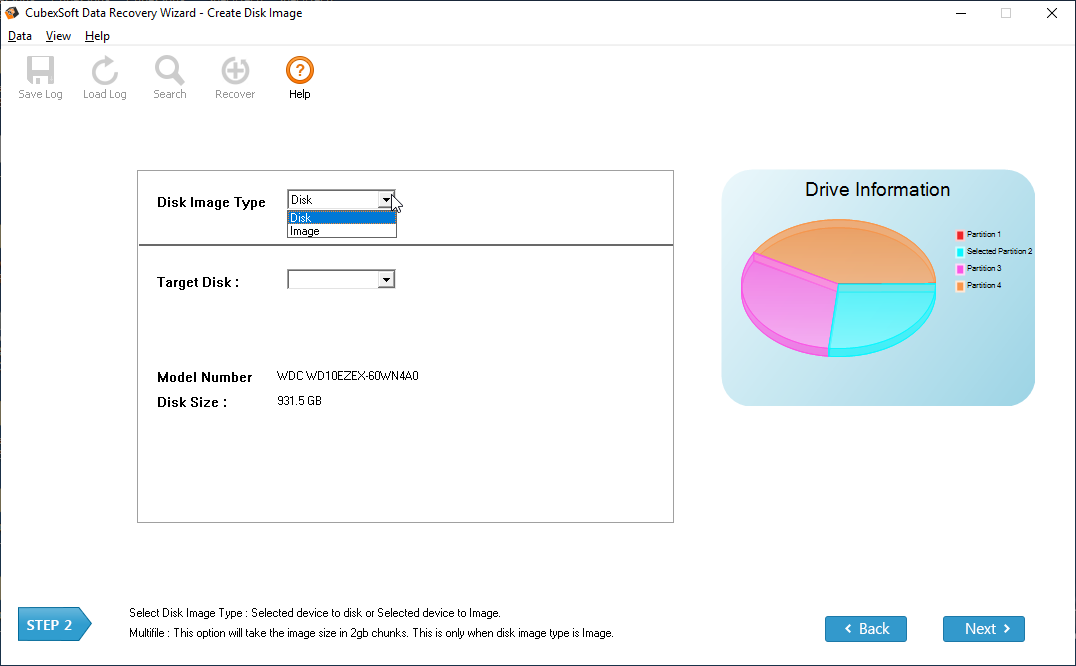This screenshot has height=666, width=1076.
Task: Go Back to previous step
Action: coord(865,629)
